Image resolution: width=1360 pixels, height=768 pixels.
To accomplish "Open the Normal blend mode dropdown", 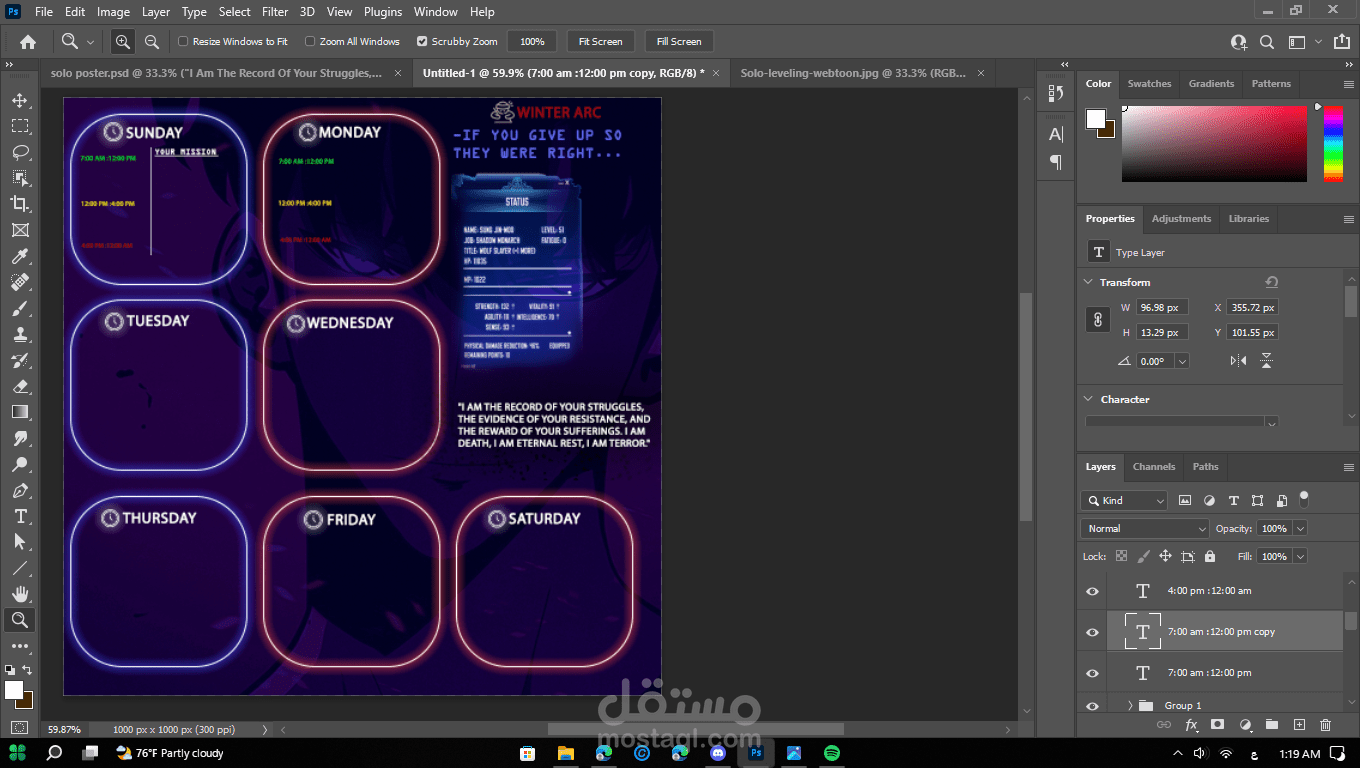I will coord(1145,528).
